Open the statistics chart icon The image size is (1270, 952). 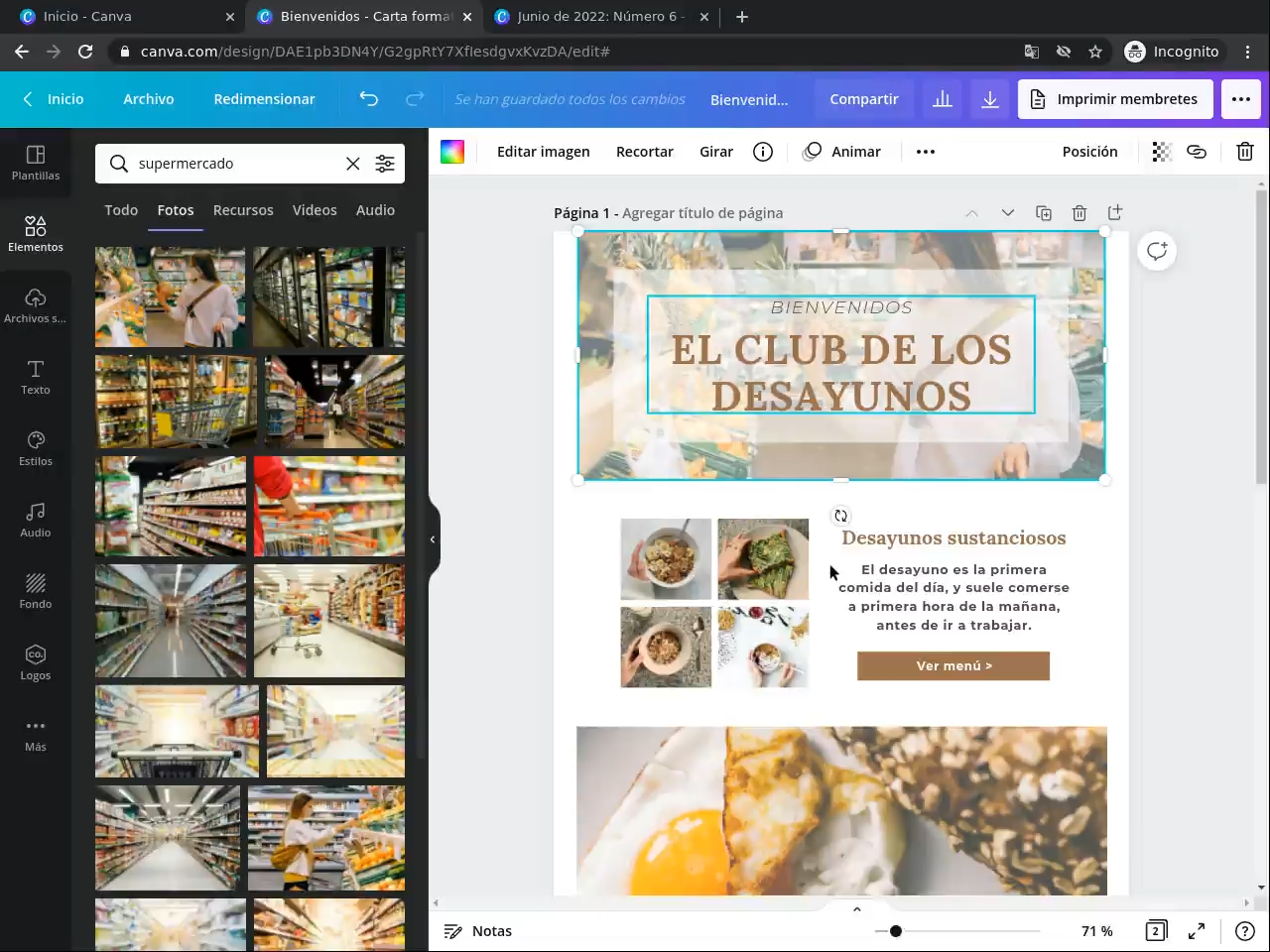point(943,99)
